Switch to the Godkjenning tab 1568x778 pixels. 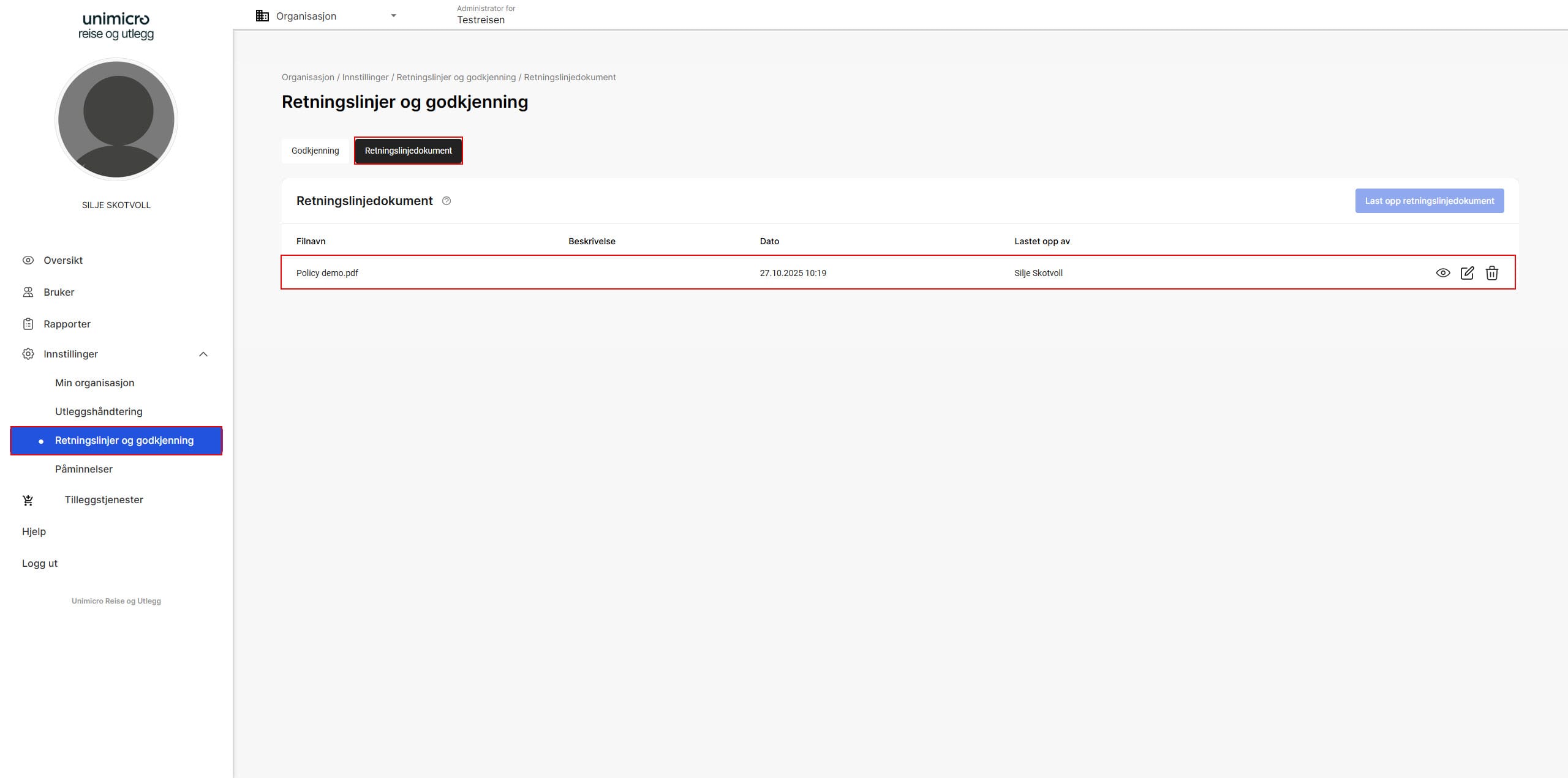(315, 151)
